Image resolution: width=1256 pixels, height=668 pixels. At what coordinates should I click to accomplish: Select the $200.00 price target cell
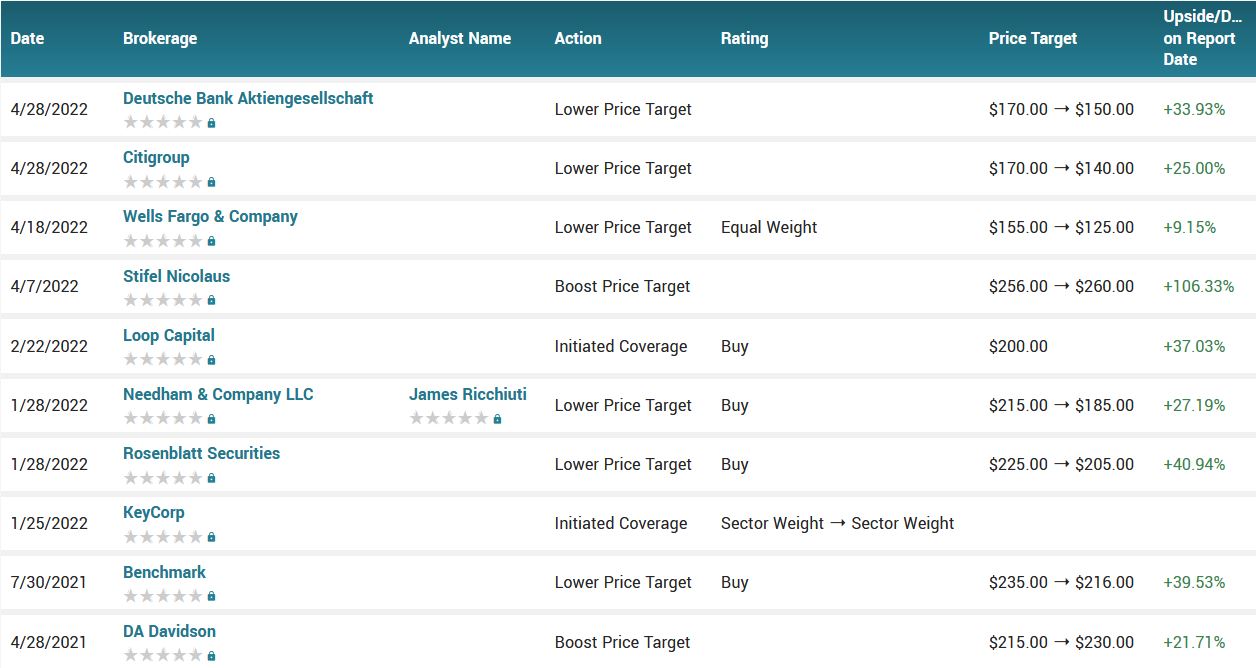pos(1018,346)
